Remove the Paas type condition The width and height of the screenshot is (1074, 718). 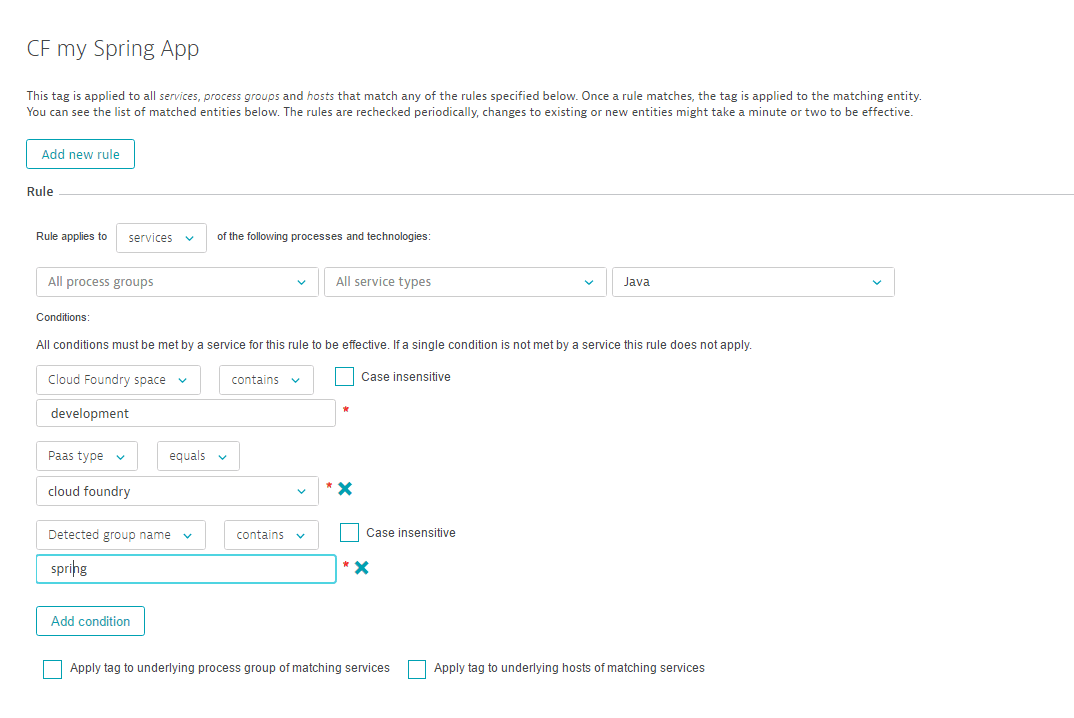345,489
